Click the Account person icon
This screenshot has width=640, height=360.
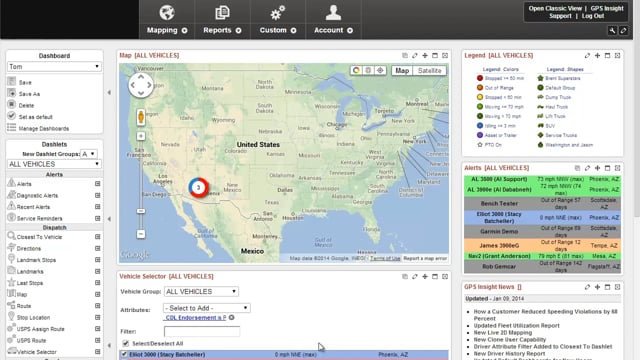point(333,13)
